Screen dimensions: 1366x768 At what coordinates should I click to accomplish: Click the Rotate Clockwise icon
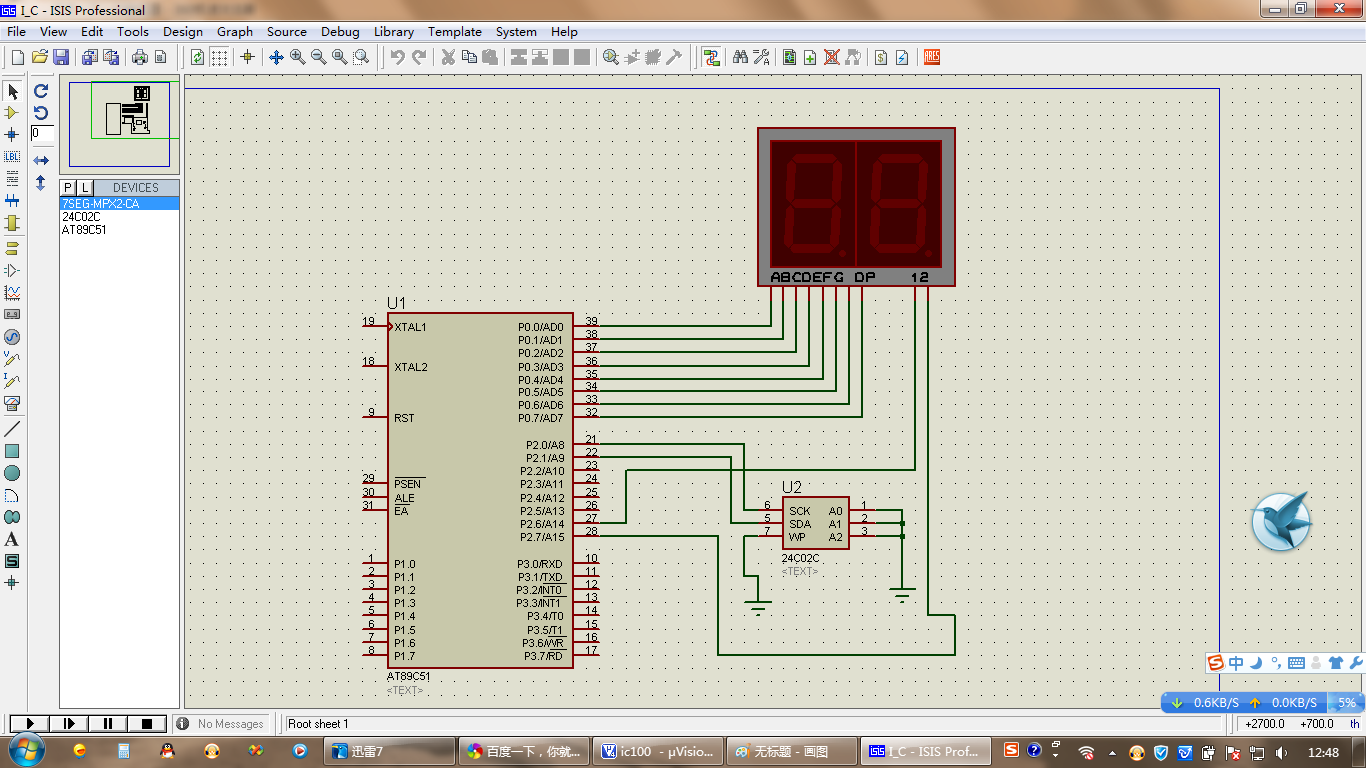[x=41, y=90]
